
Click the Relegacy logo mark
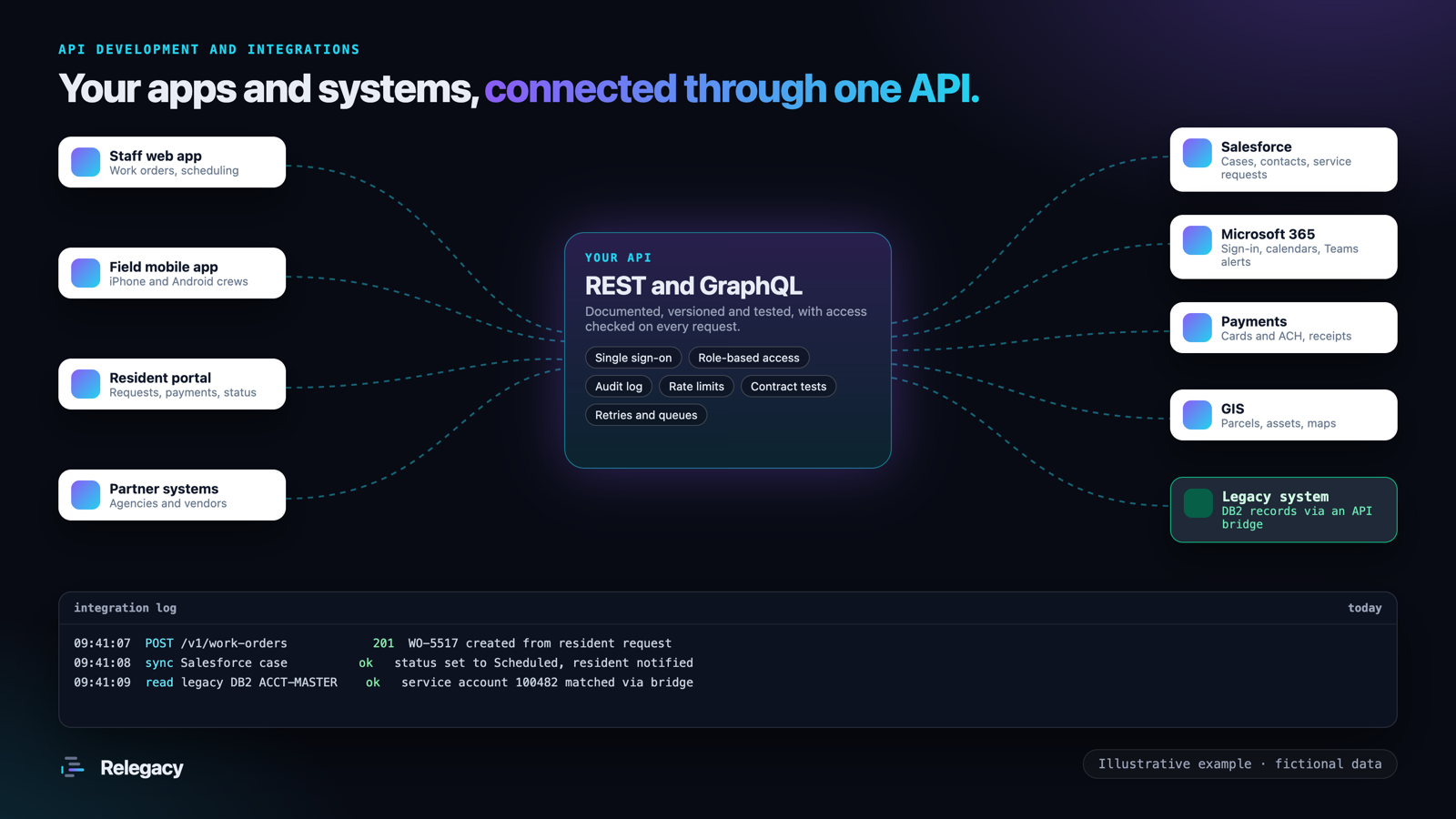coord(73,768)
